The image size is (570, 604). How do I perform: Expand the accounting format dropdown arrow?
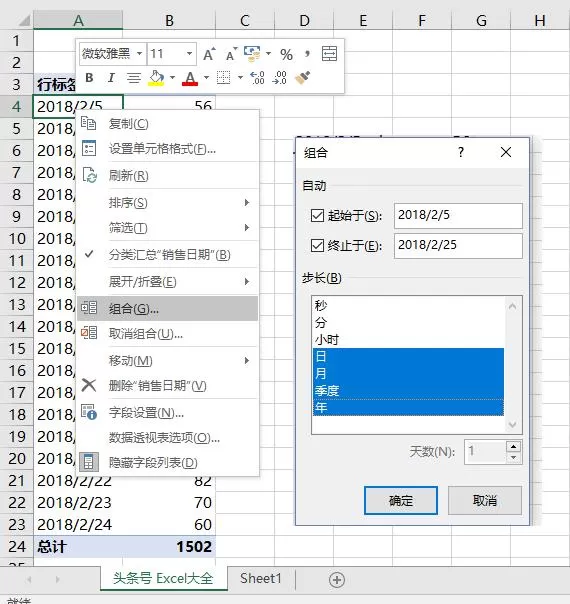(268, 54)
